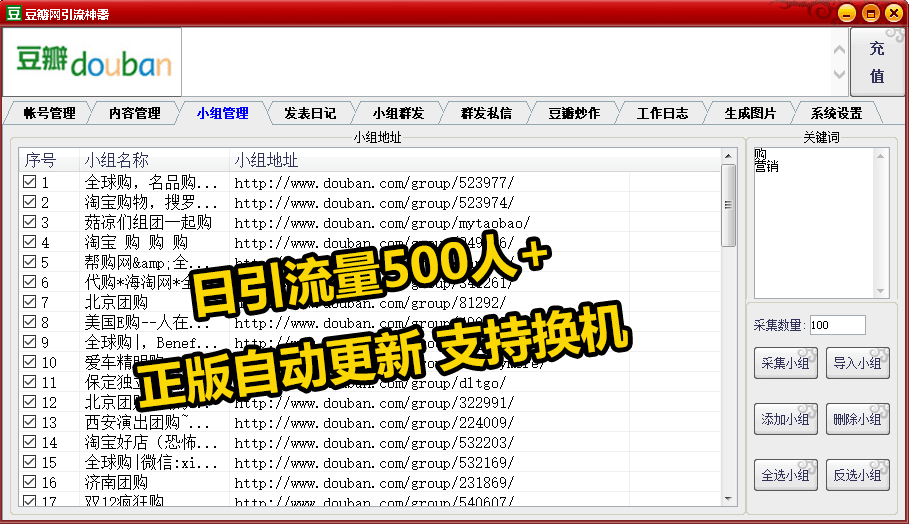
Task: Uncheck row 1 checkbox
Action: [x=30, y=182]
